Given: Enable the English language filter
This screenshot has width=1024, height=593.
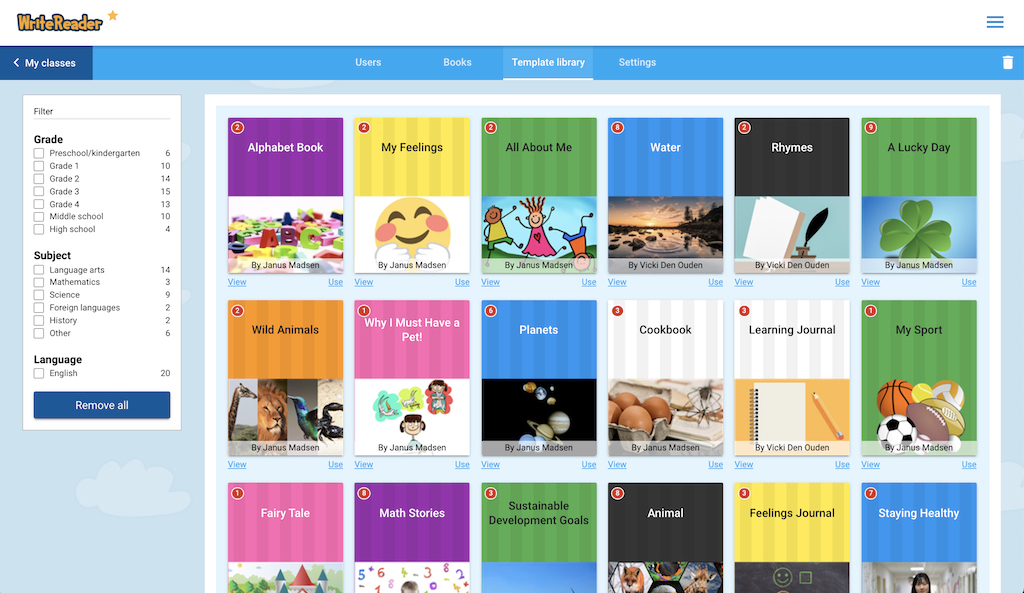Looking at the screenshot, I should pyautogui.click(x=39, y=374).
